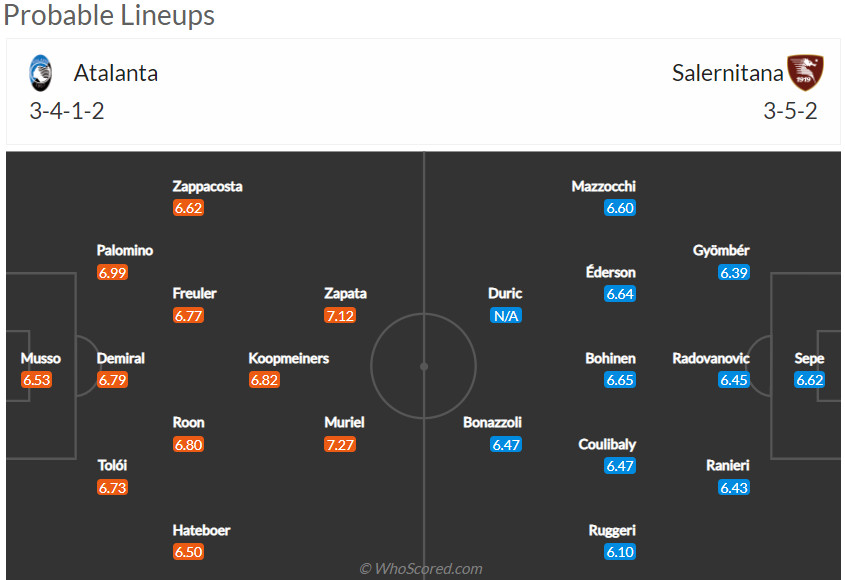Click player Koopmeiners on the pitch
This screenshot has width=845, height=580.
[289, 358]
